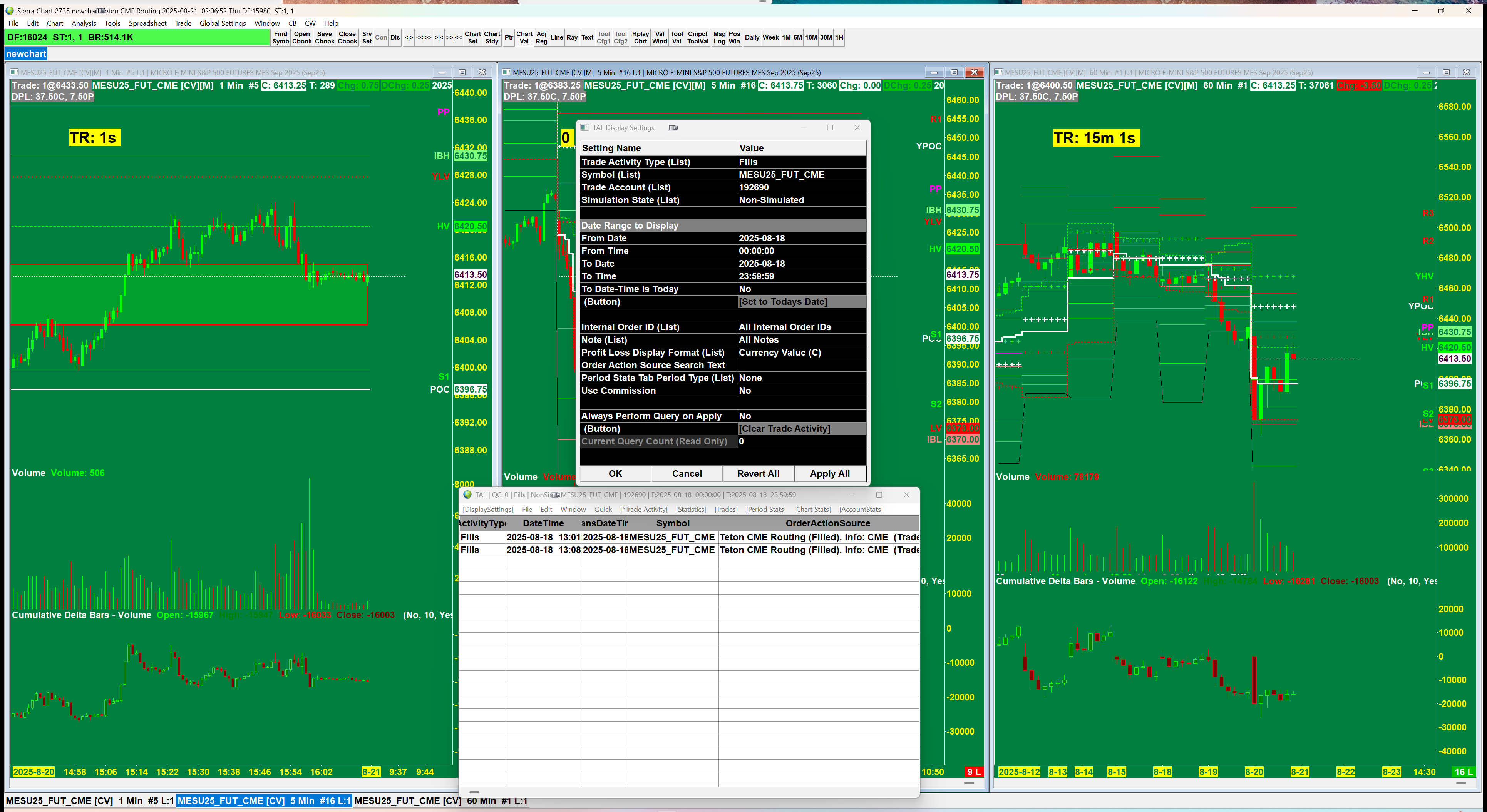The width and height of the screenshot is (1487, 812).
Task: Click the >|< bar spacing toolbar button
Action: click(x=439, y=37)
